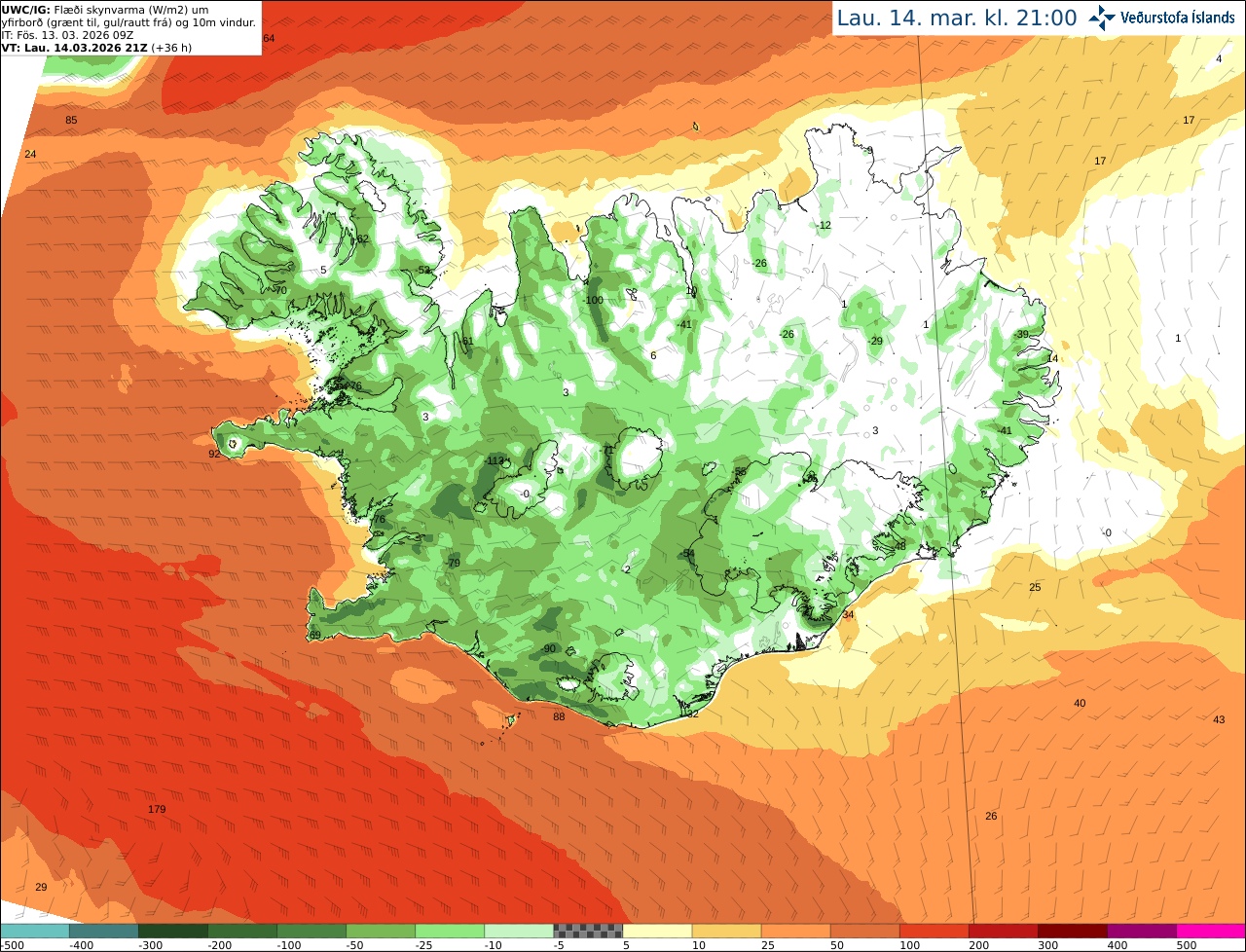Screen dimensions: 1246x952
Task: Click the 40 value over the ocean
Action: click(x=1080, y=703)
